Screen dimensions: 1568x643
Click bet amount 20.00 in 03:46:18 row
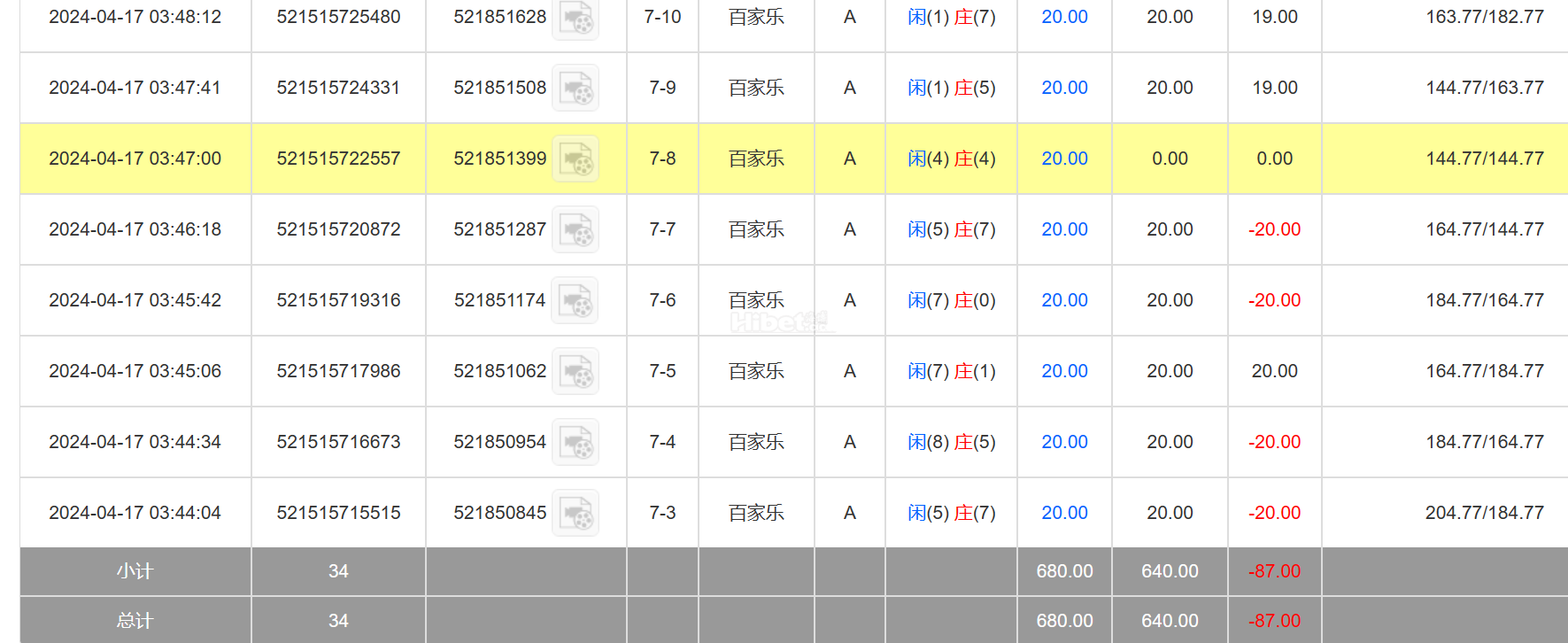[x=1064, y=229]
